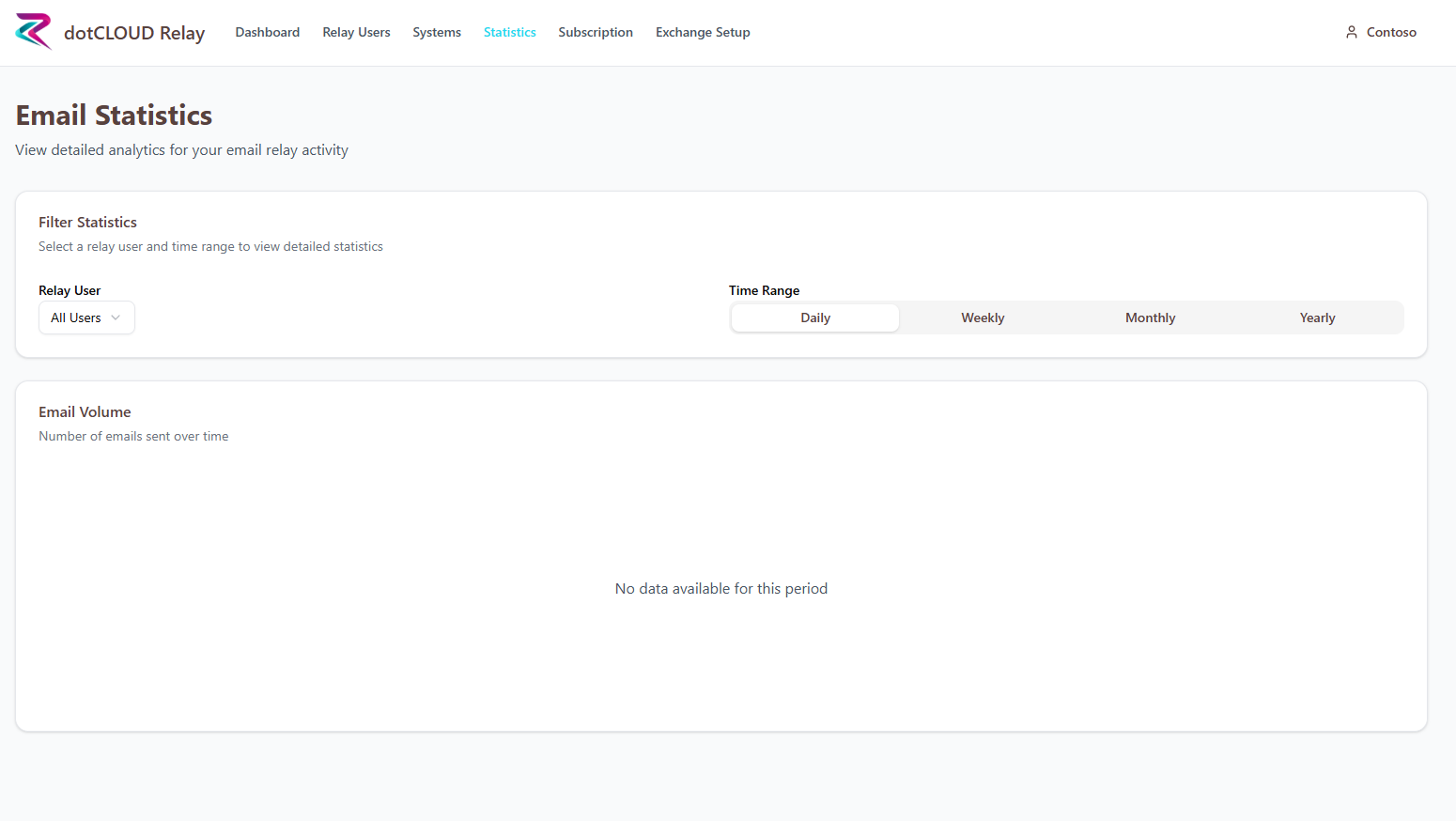Go to Exchange Setup
This screenshot has height=821, width=1456.
[x=703, y=32]
